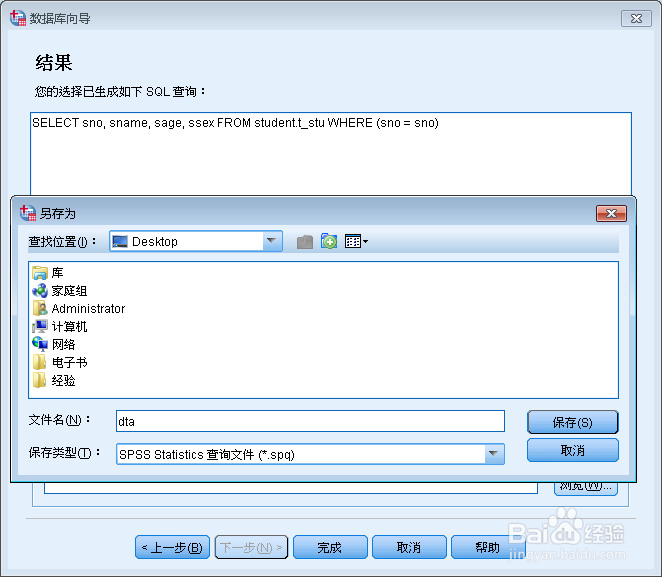662x577 pixels.
Task: Select the 计算机 entry
Action: click(x=60, y=327)
